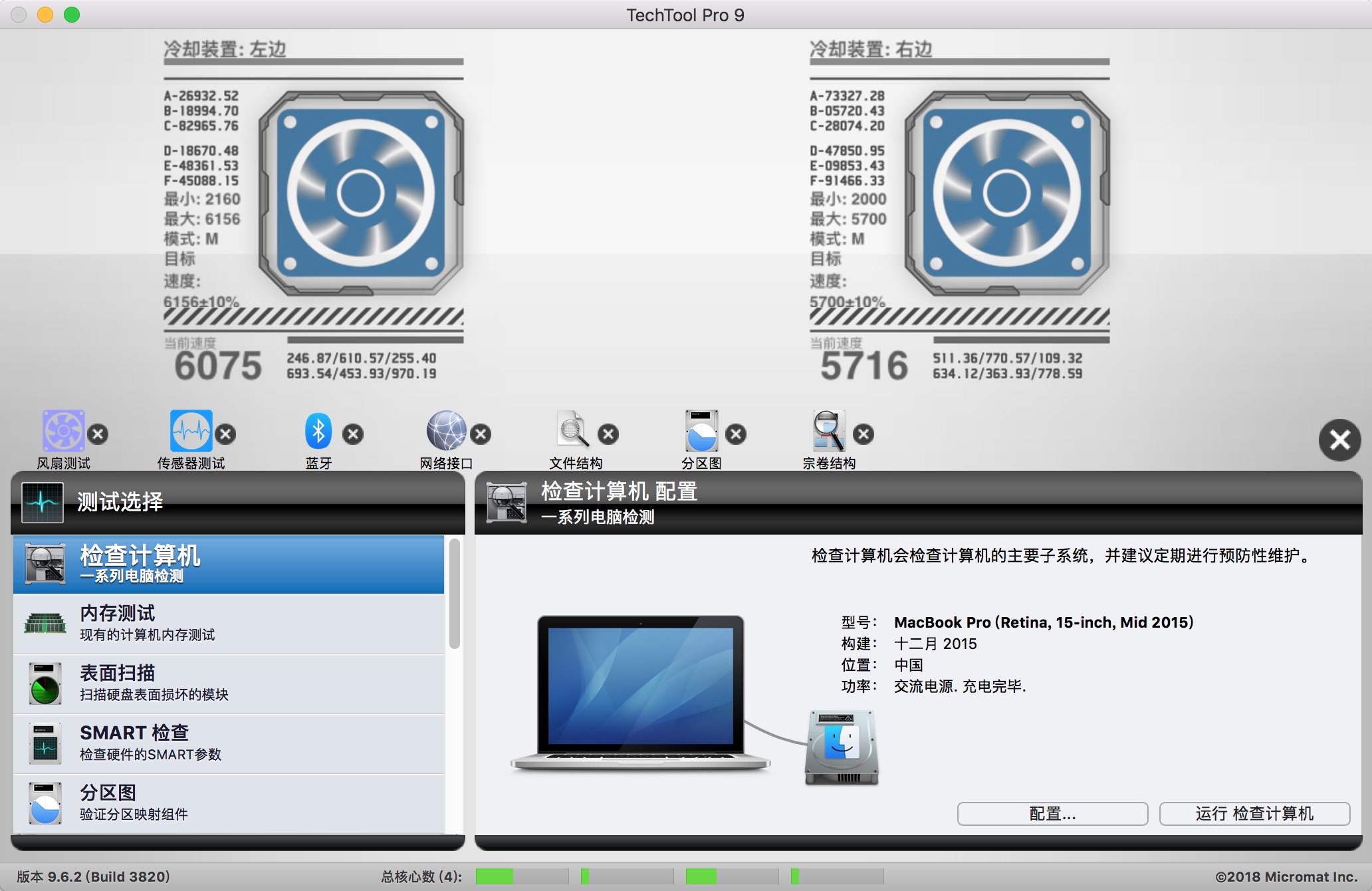Click the large black cancel-all X button

[x=1339, y=440]
